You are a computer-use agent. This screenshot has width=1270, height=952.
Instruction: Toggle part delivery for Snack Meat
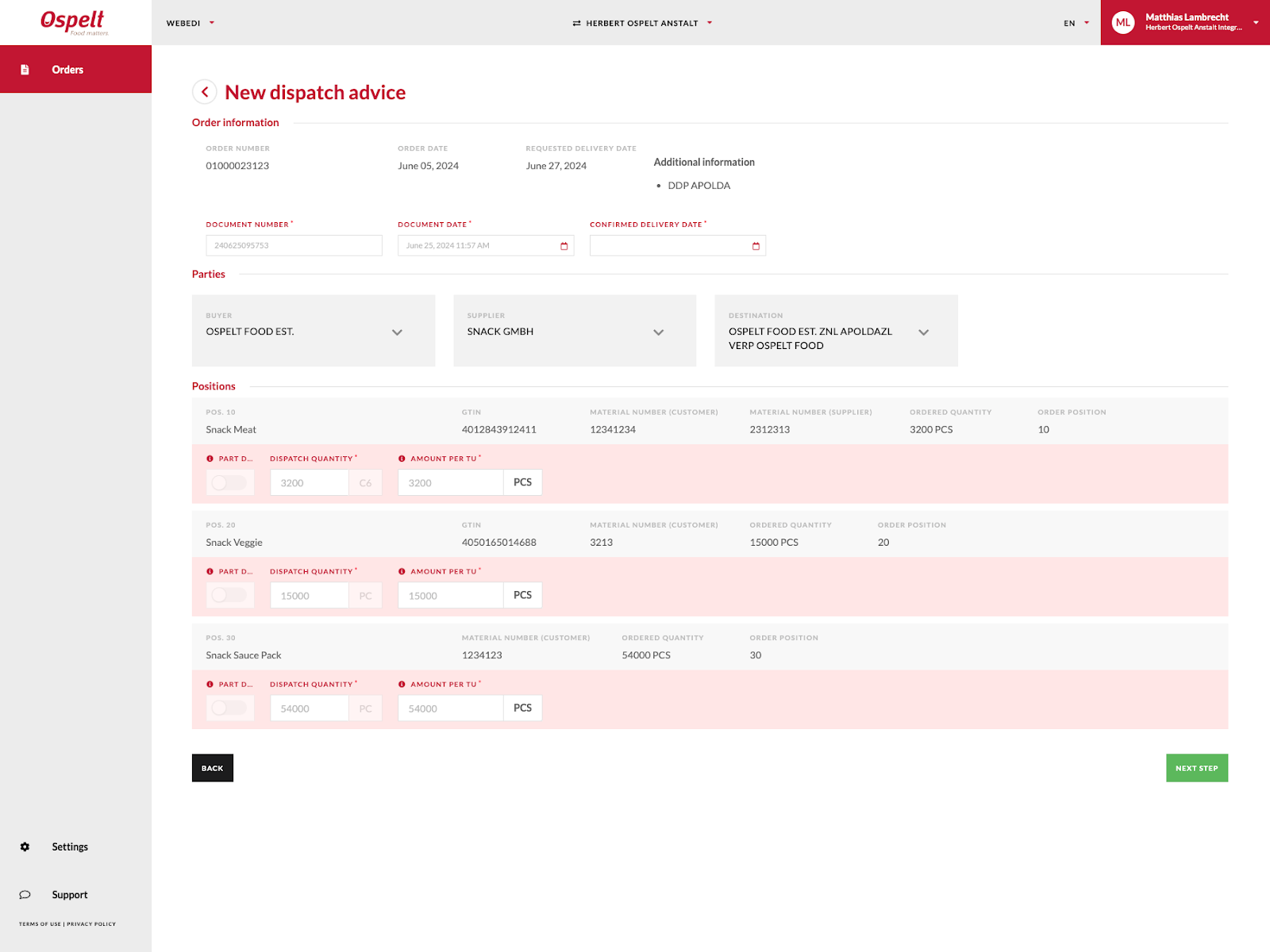[229, 482]
